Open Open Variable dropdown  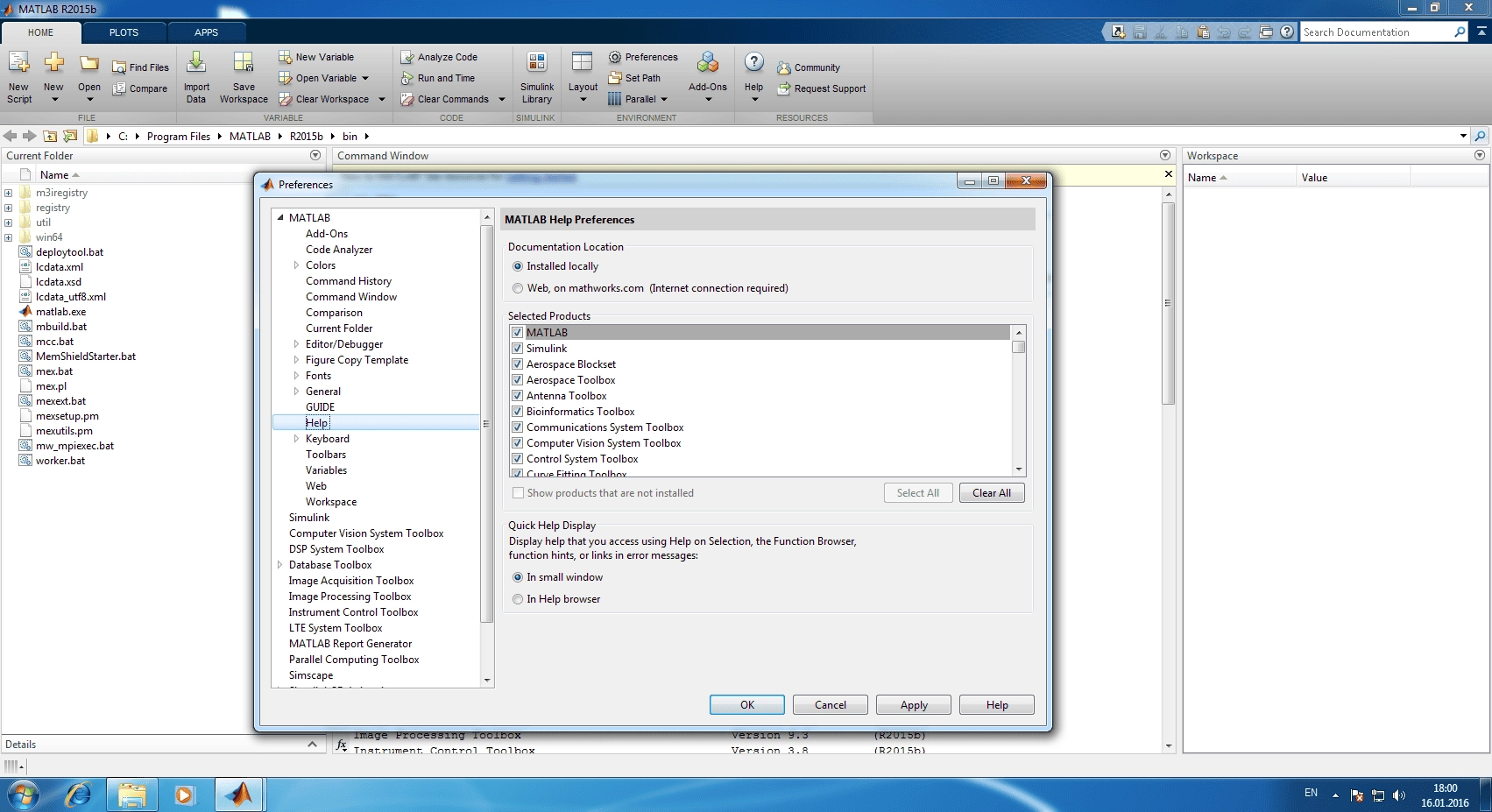(365, 78)
